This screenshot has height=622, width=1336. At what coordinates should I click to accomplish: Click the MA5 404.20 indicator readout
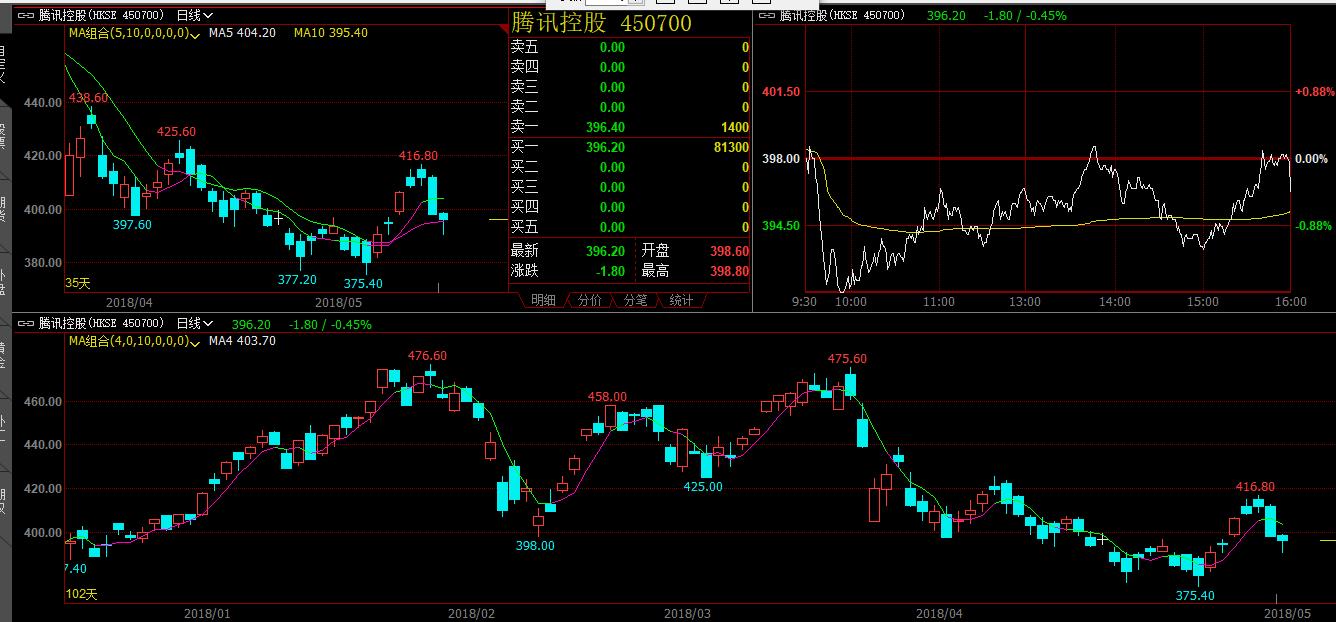(x=242, y=33)
